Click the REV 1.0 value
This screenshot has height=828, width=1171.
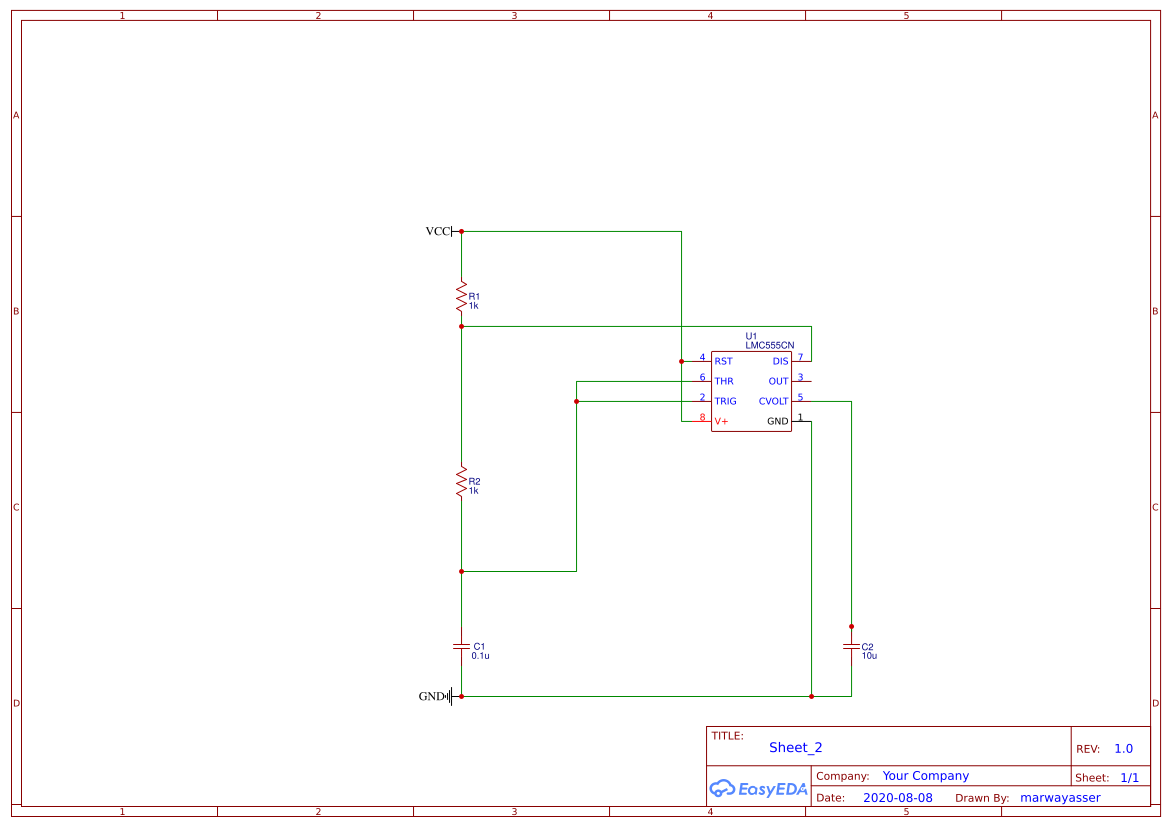[x=1122, y=748]
